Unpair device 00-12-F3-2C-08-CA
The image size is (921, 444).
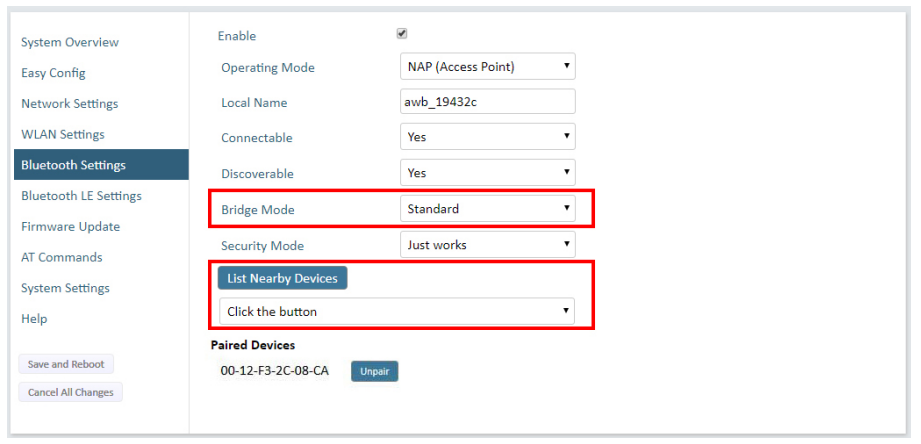[x=375, y=371]
